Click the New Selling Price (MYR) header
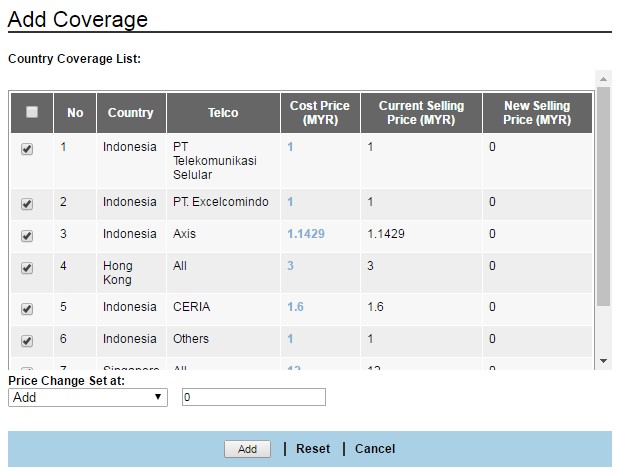This screenshot has height=472, width=621. pyautogui.click(x=537, y=113)
